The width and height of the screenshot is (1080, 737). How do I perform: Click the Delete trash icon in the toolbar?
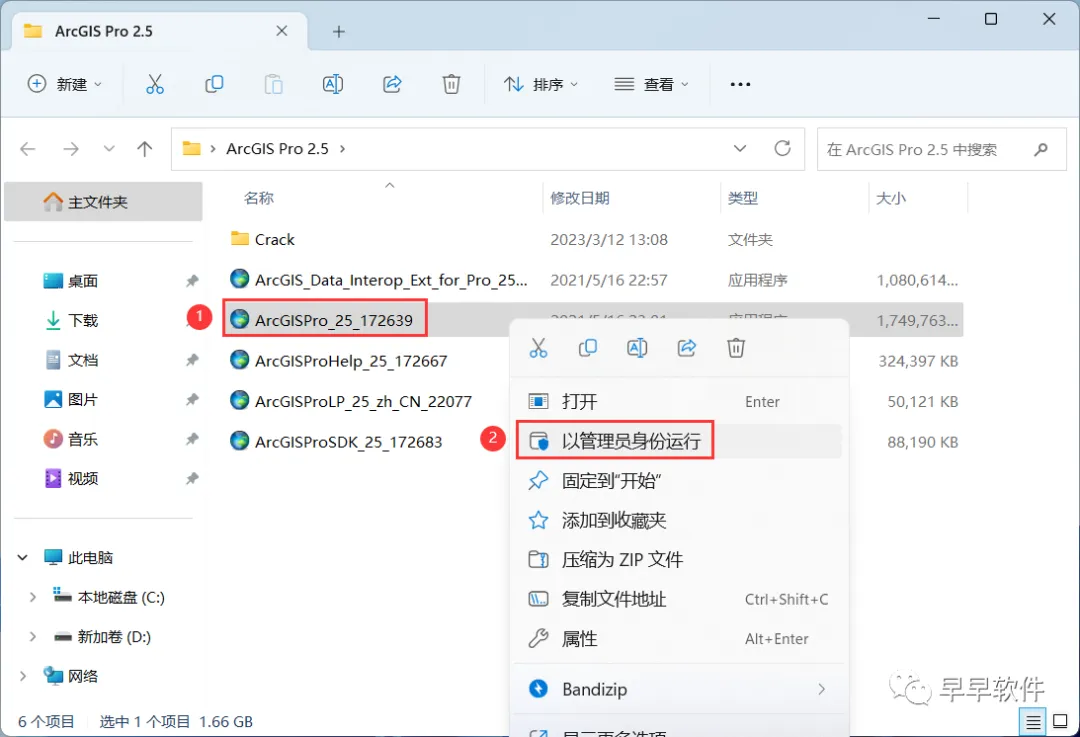pos(451,84)
